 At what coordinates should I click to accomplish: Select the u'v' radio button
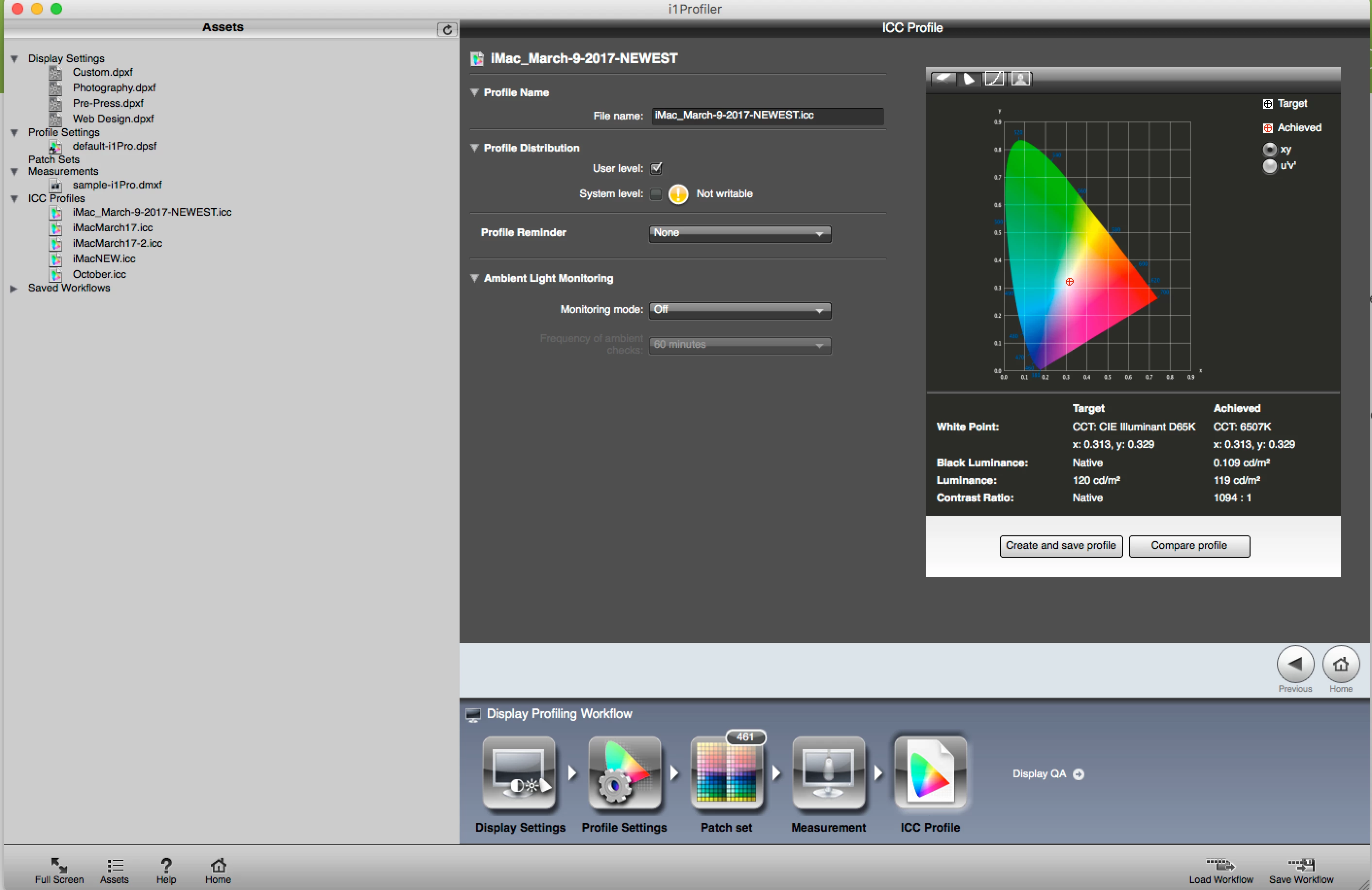pos(1269,166)
